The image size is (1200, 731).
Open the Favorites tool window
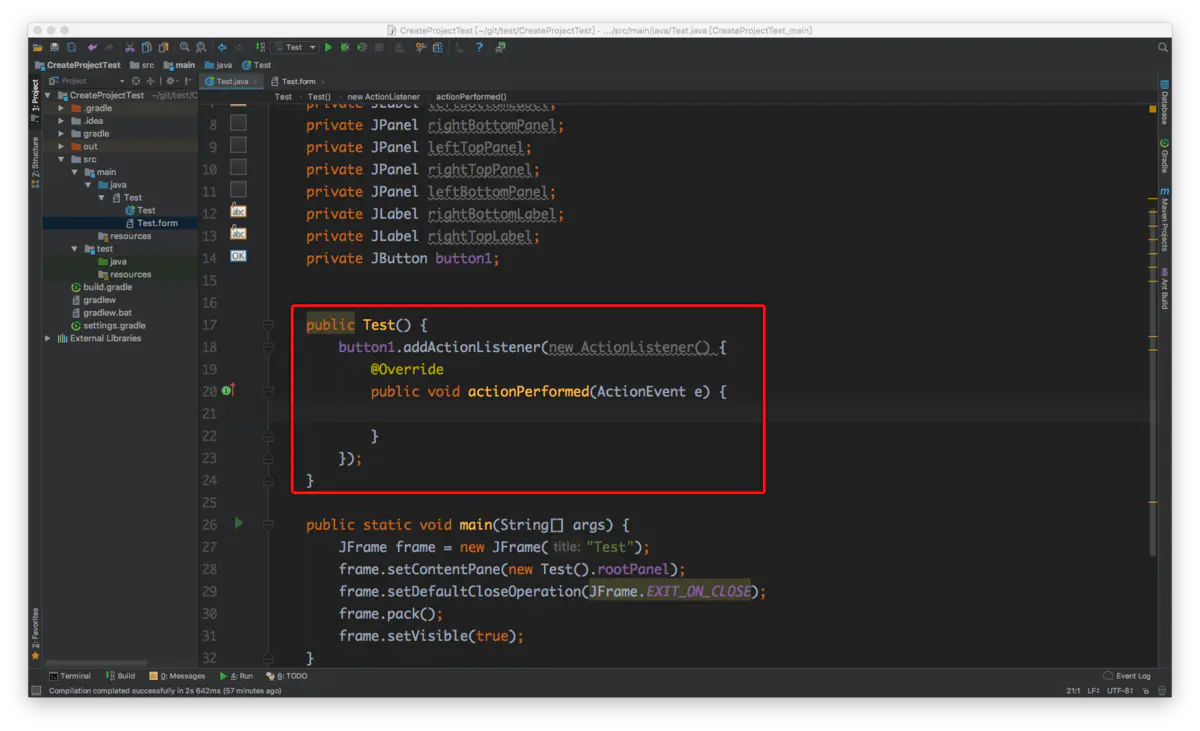click(35, 634)
